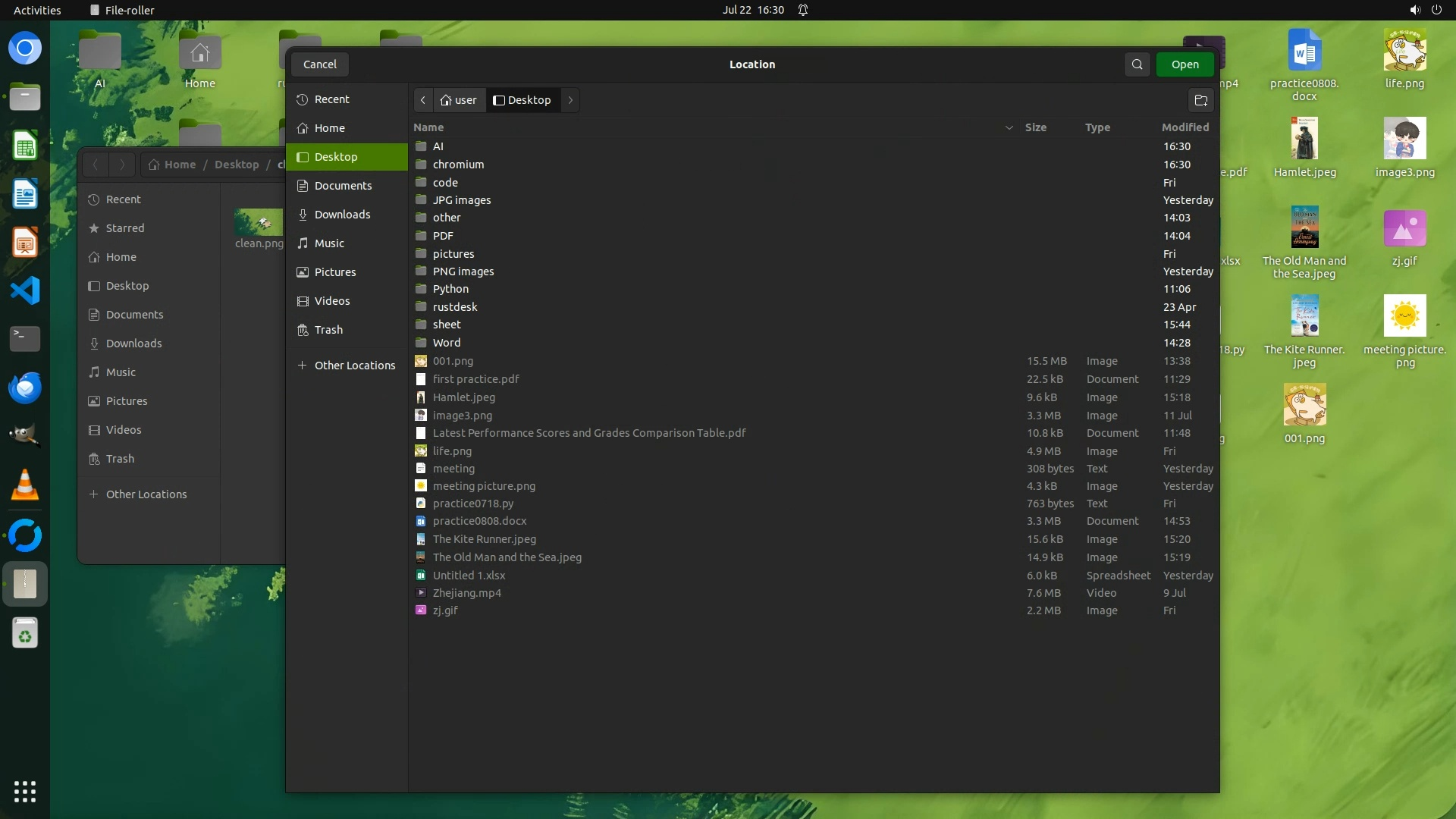Launch Visual Studio Code from the dock

[x=25, y=290]
